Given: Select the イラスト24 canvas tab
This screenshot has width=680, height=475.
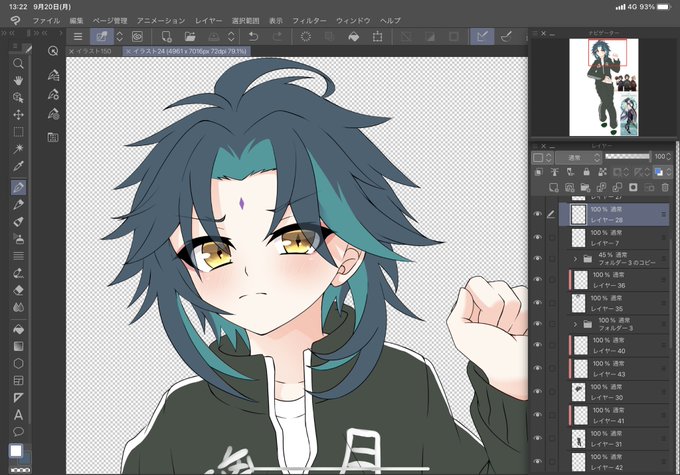Looking at the screenshot, I should coord(186,51).
